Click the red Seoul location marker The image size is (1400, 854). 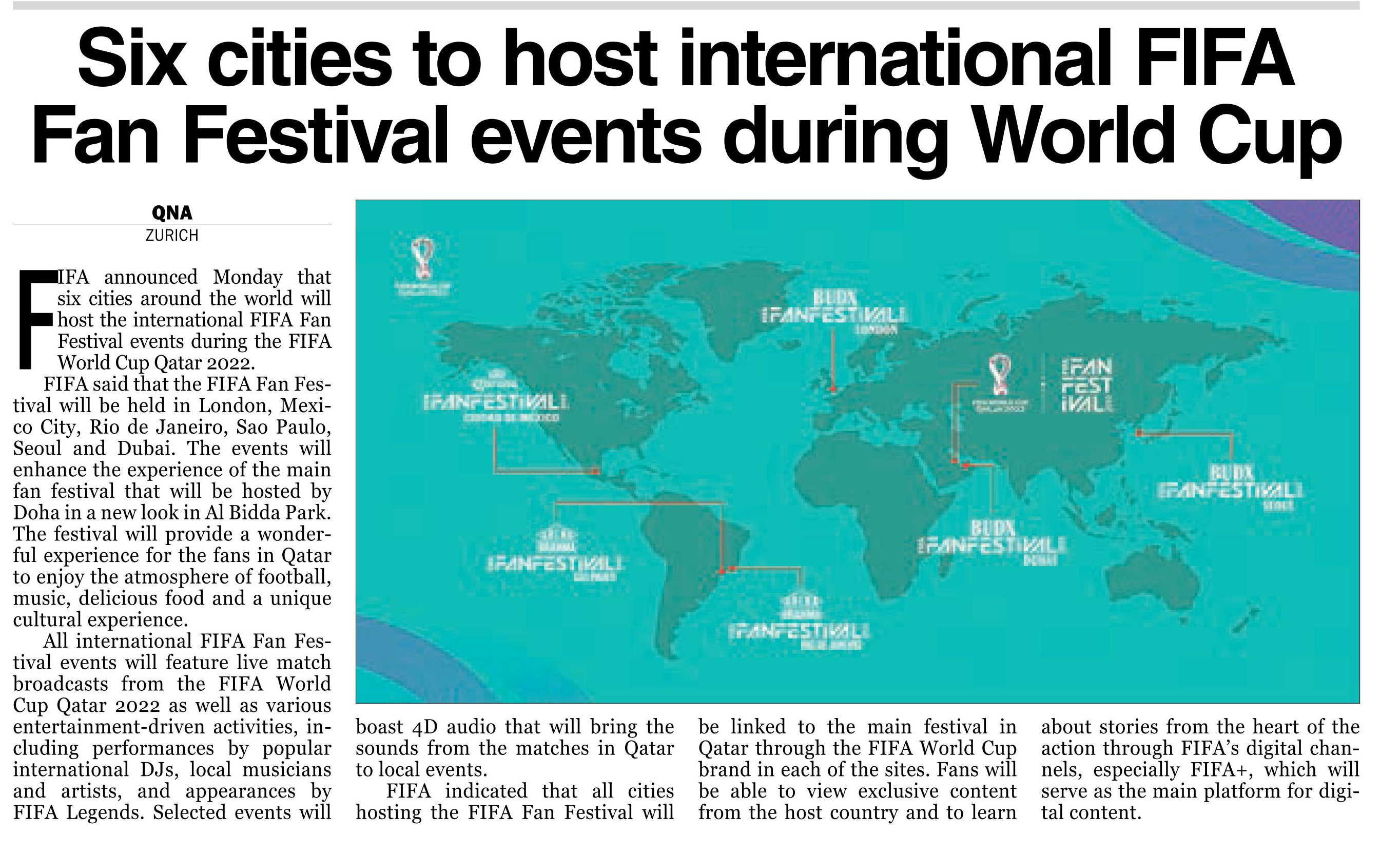click(x=1139, y=434)
